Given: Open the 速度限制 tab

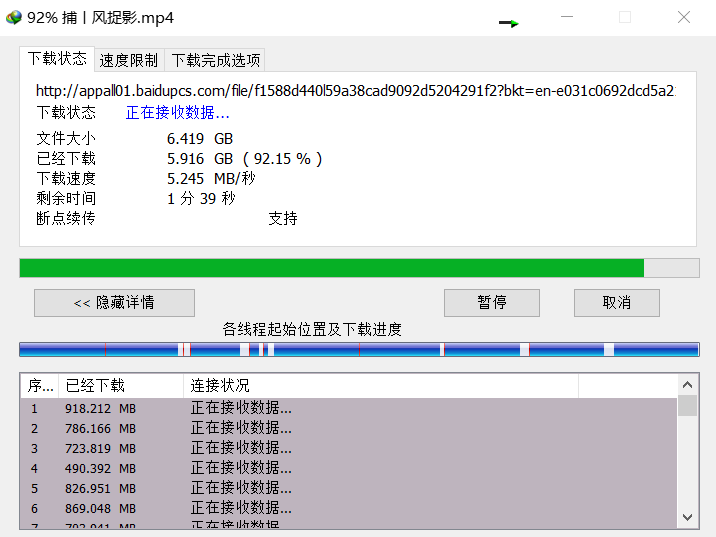Looking at the screenshot, I should pos(129,60).
